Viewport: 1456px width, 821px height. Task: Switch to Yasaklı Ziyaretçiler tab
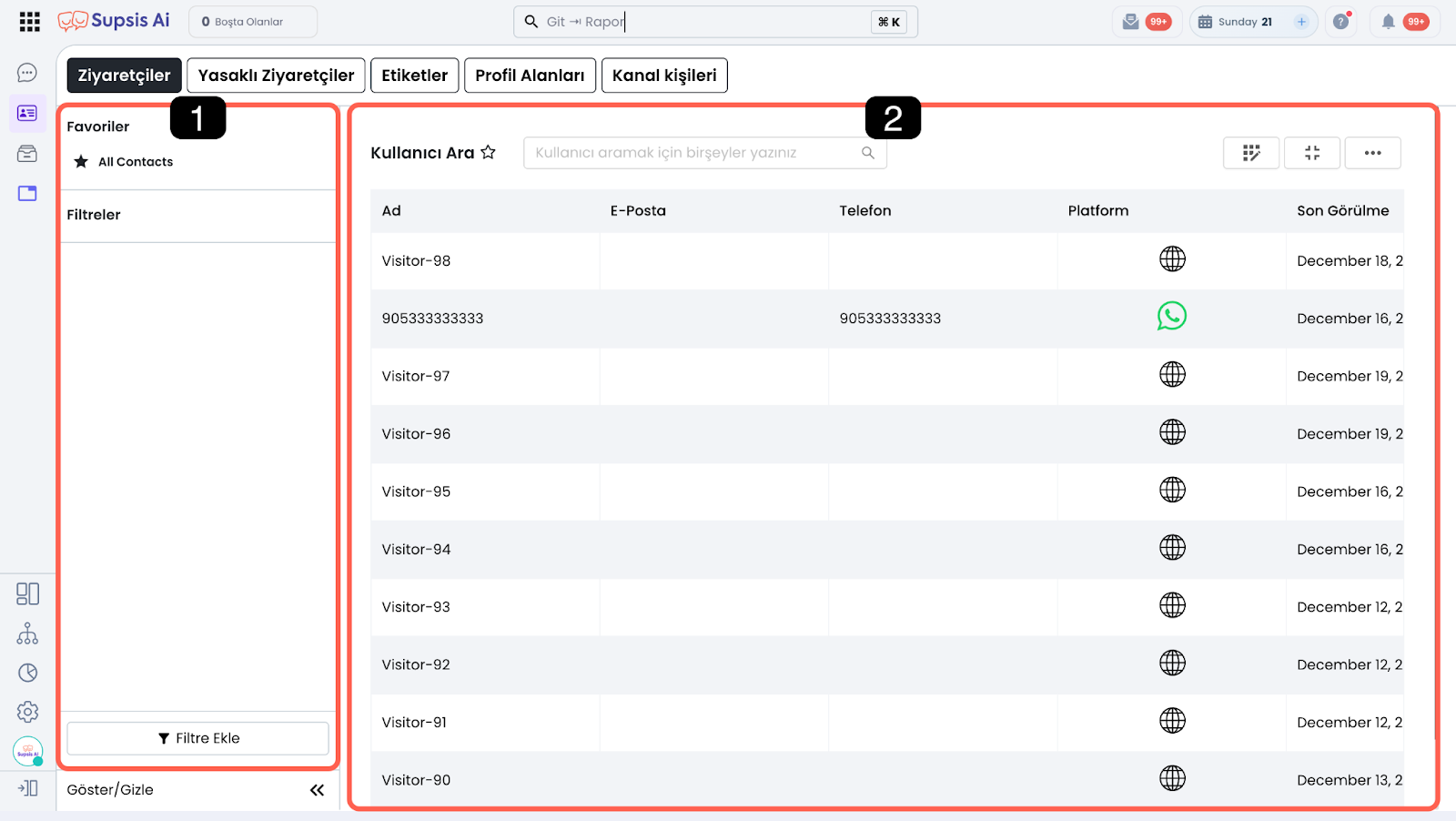276,76
